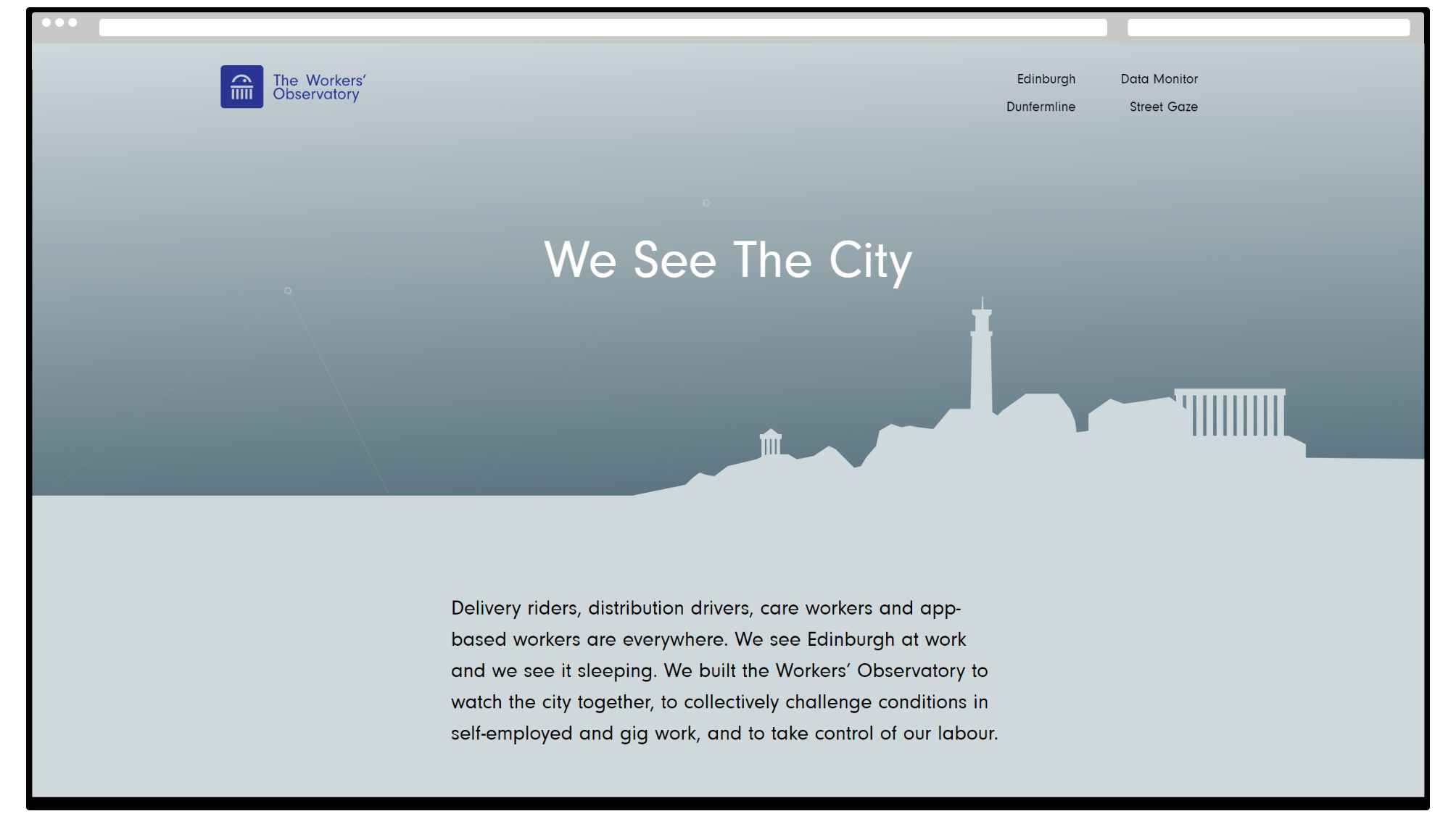The image size is (1456, 819).
Task: Click the tall monument tower silhouette
Action: coord(981,362)
